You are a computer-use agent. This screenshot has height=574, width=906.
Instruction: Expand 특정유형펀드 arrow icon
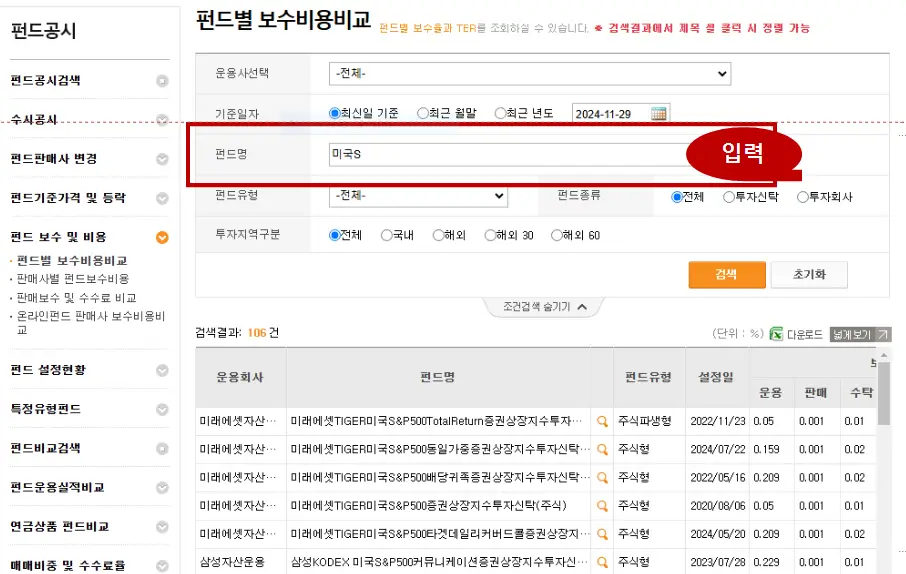162,409
